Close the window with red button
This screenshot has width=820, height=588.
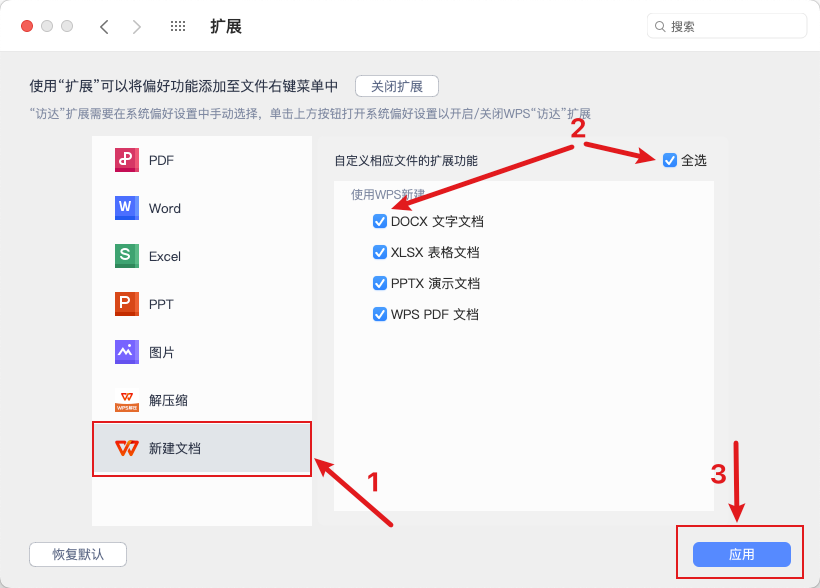[x=27, y=26]
